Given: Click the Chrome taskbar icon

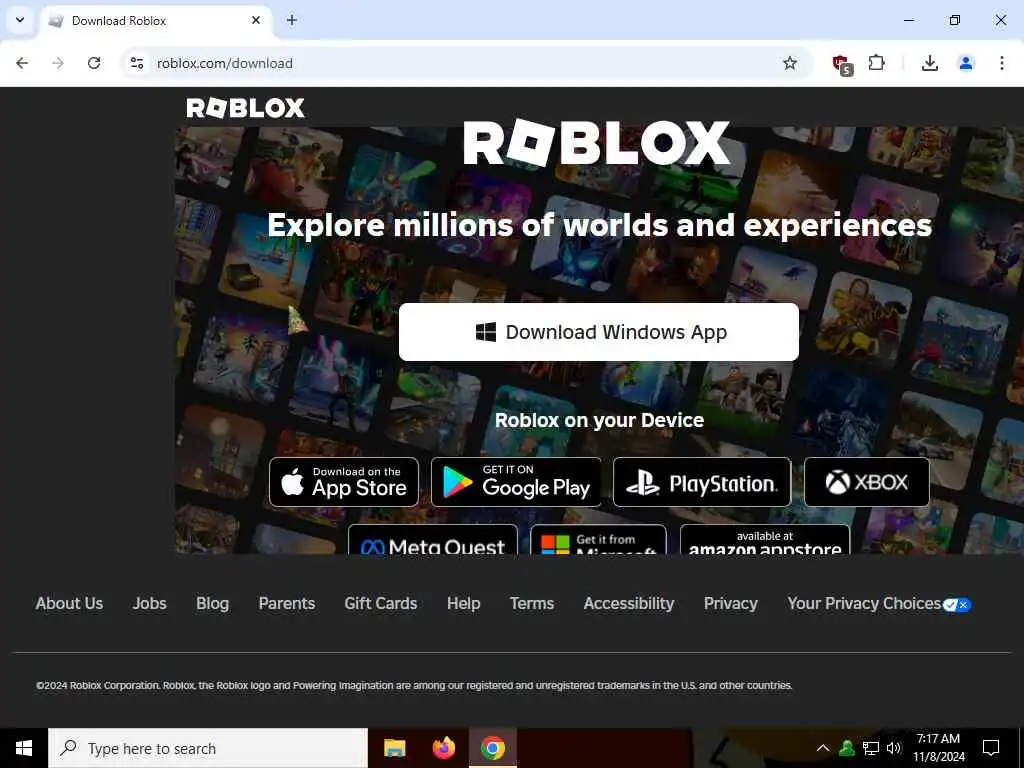Looking at the screenshot, I should [493, 748].
